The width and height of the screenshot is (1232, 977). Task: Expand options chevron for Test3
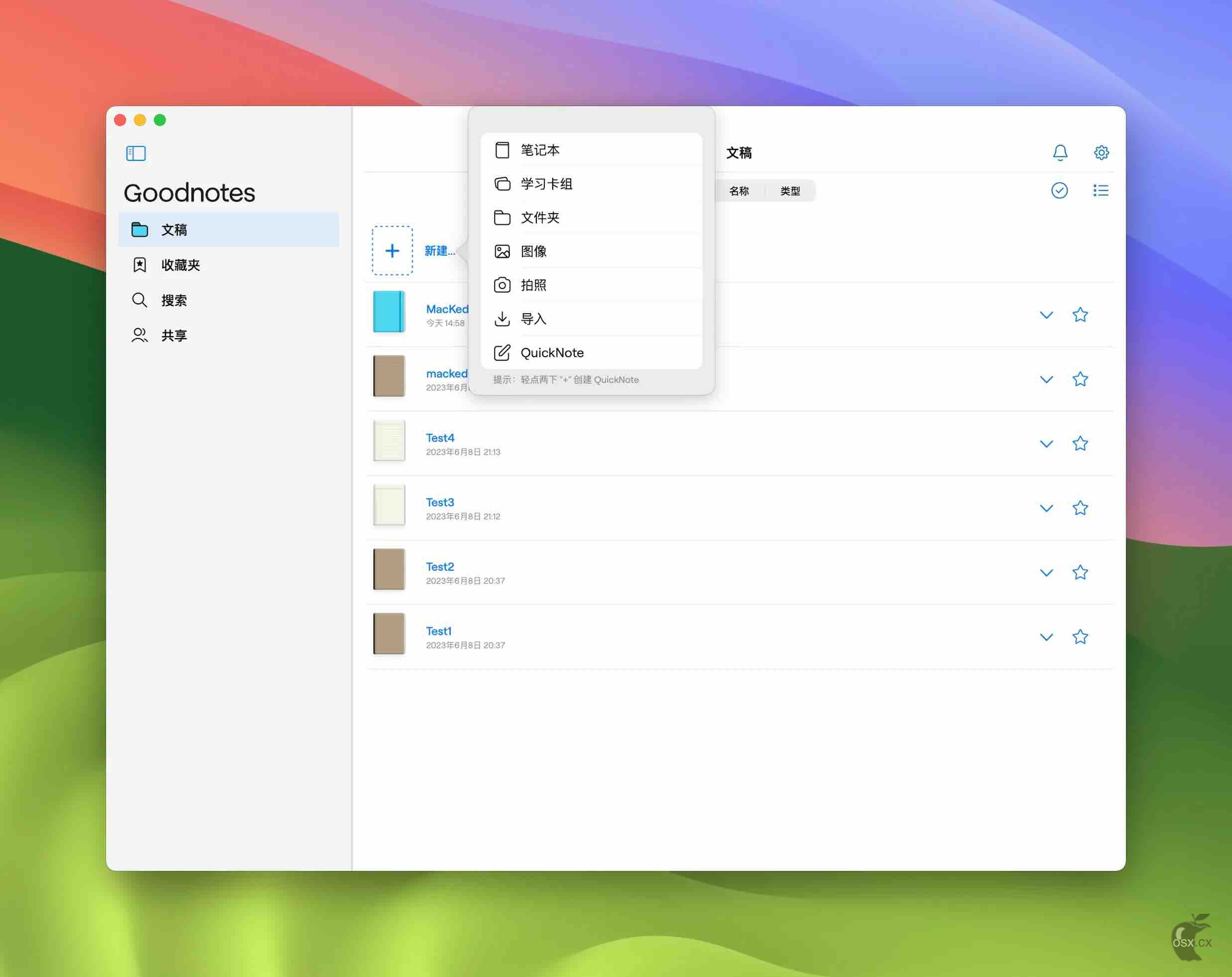tap(1046, 508)
